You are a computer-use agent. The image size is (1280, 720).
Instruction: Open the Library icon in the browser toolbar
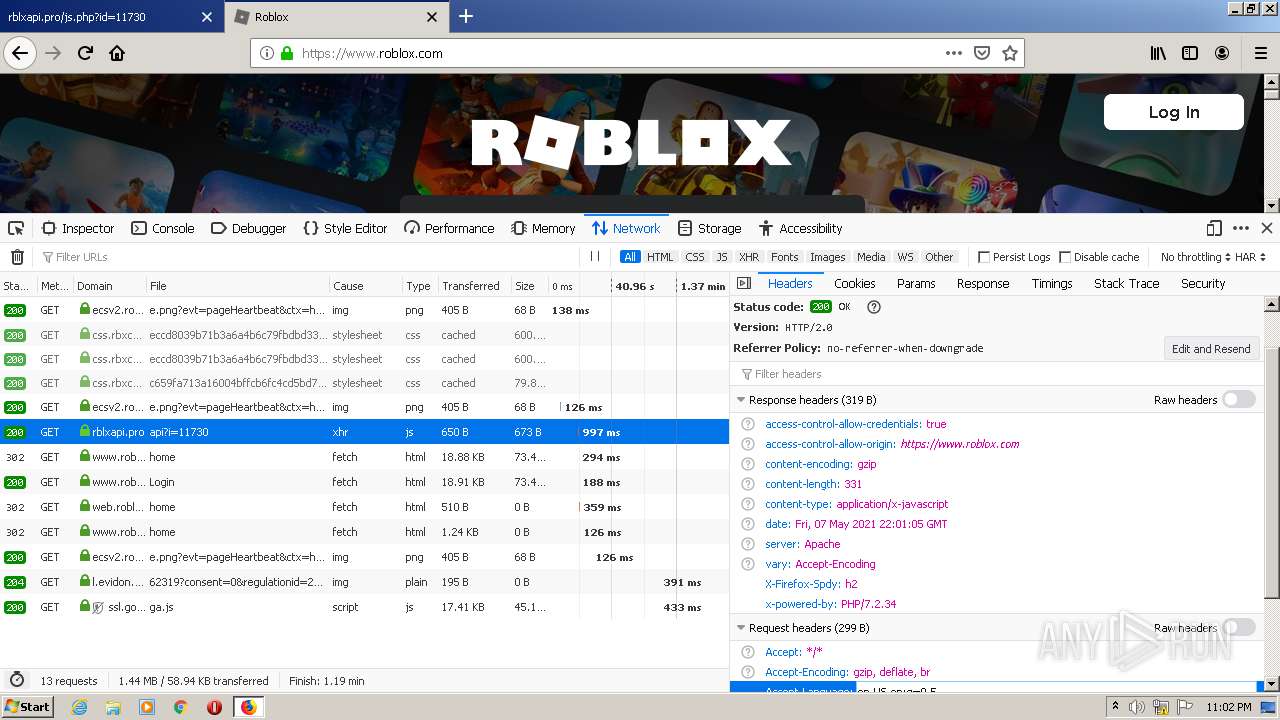[x=1158, y=53]
